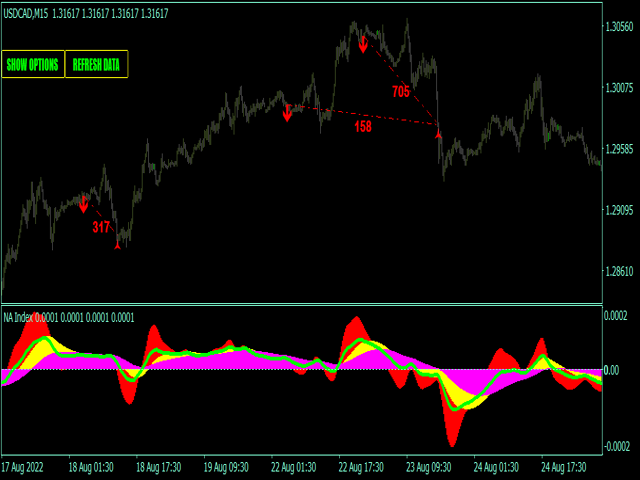Screen dimensions: 640x480
Task: Click the 0.00 indicator scale label
Action: [x=611, y=370]
